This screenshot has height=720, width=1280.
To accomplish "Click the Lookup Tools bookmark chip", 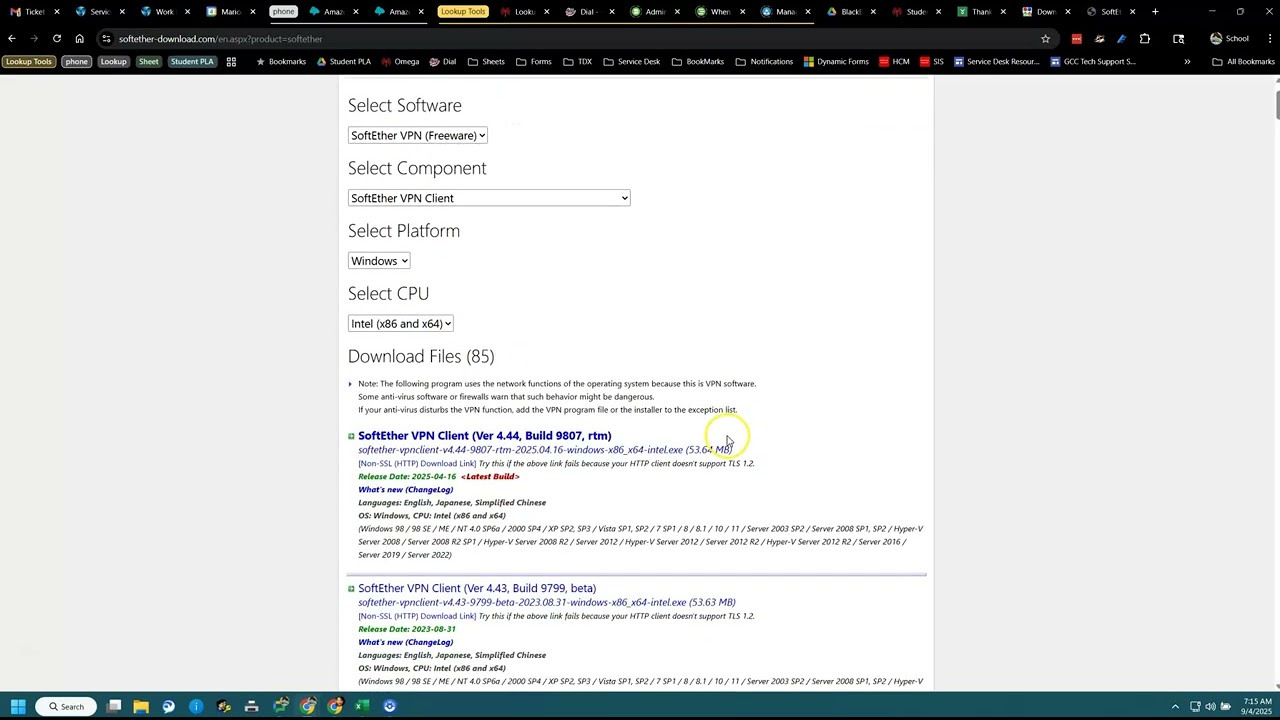I will [x=28, y=62].
